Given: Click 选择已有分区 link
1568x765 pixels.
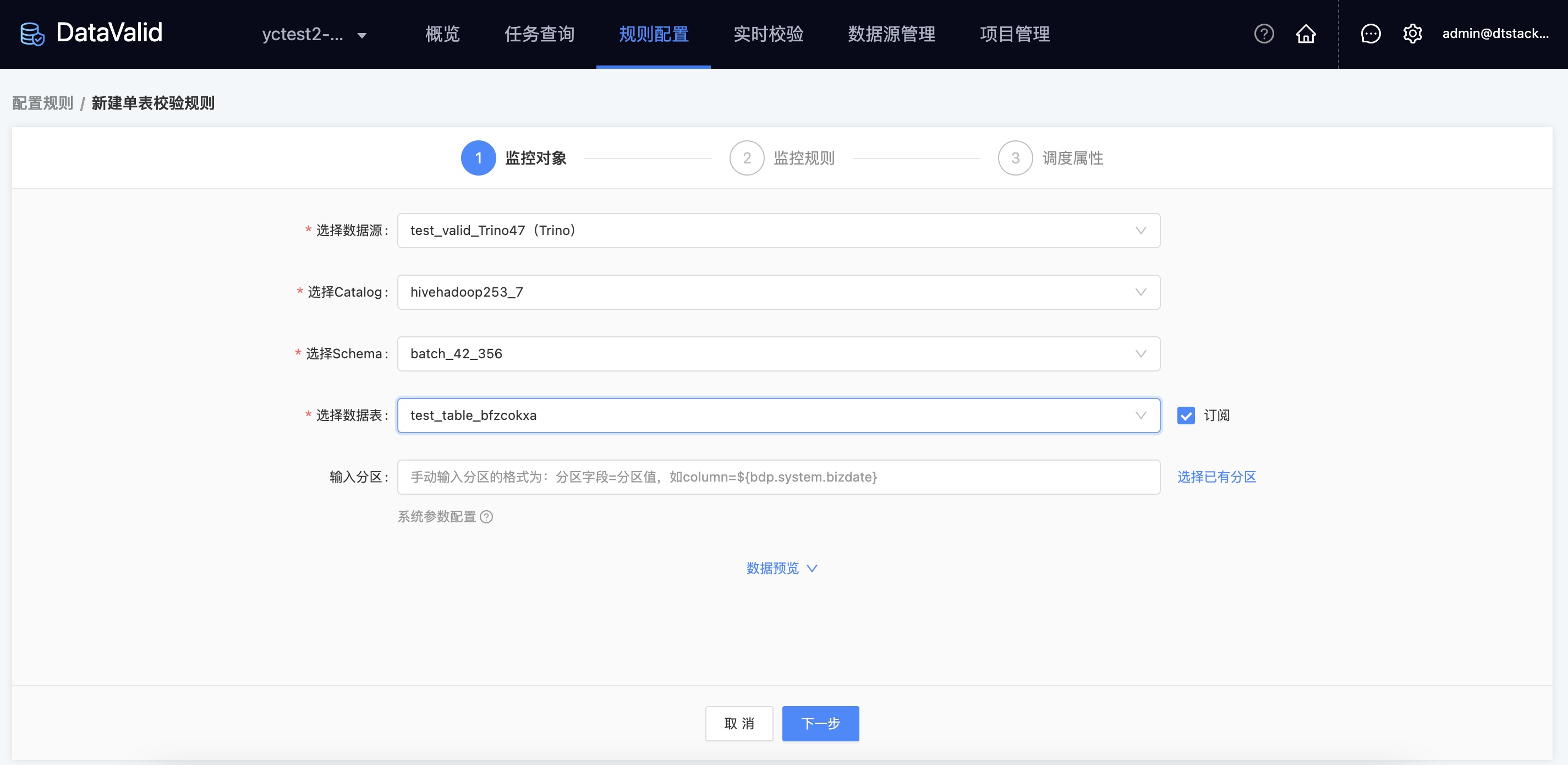Looking at the screenshot, I should [x=1216, y=477].
